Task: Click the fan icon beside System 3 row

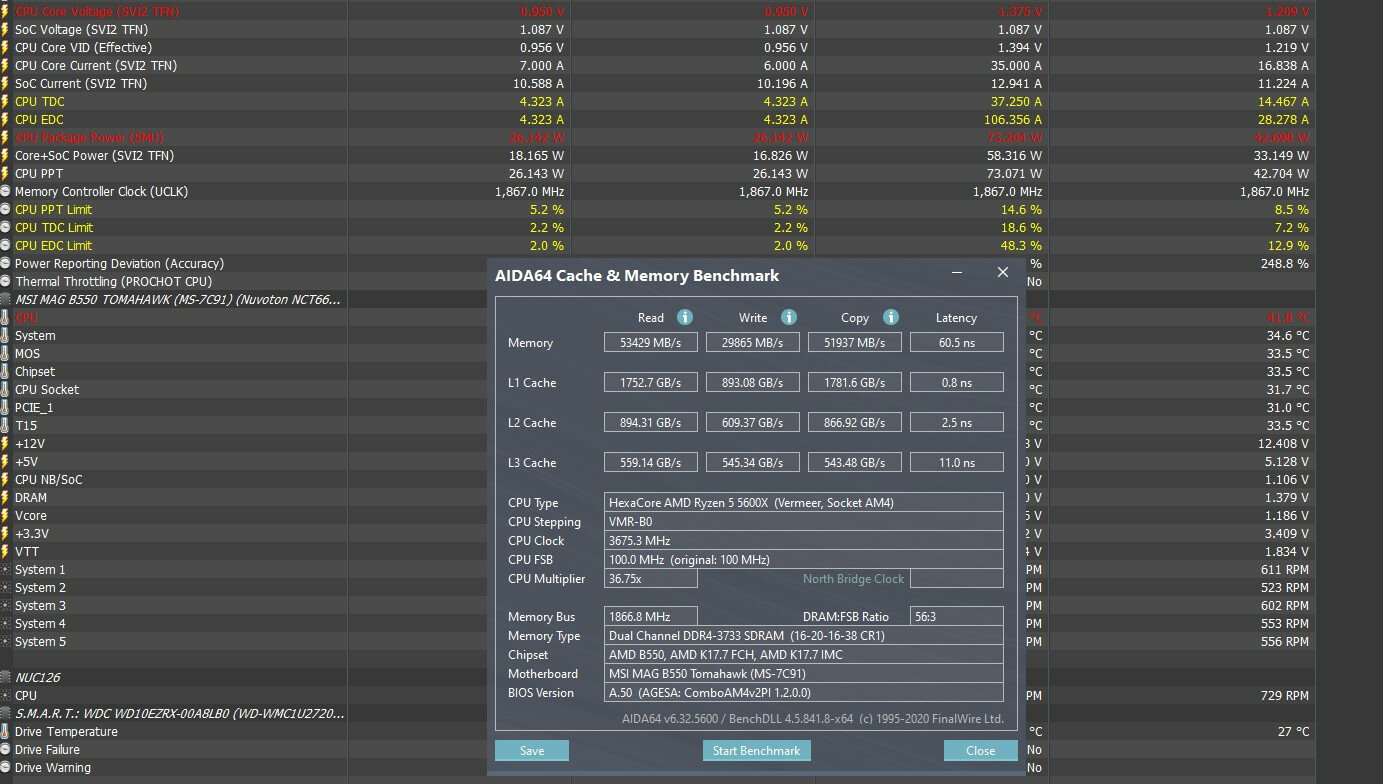Action: [x=5, y=606]
